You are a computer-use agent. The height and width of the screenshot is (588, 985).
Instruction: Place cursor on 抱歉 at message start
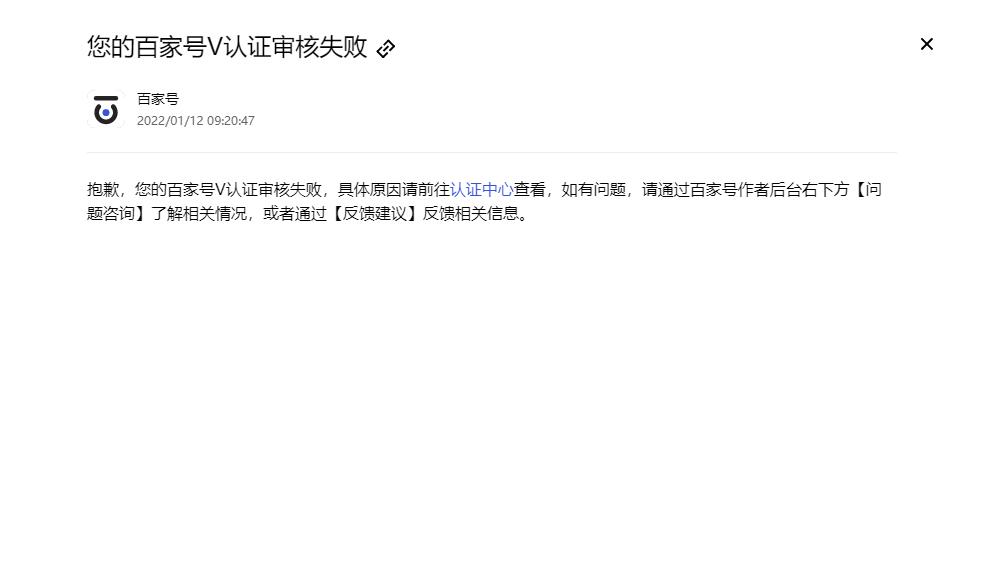click(103, 189)
